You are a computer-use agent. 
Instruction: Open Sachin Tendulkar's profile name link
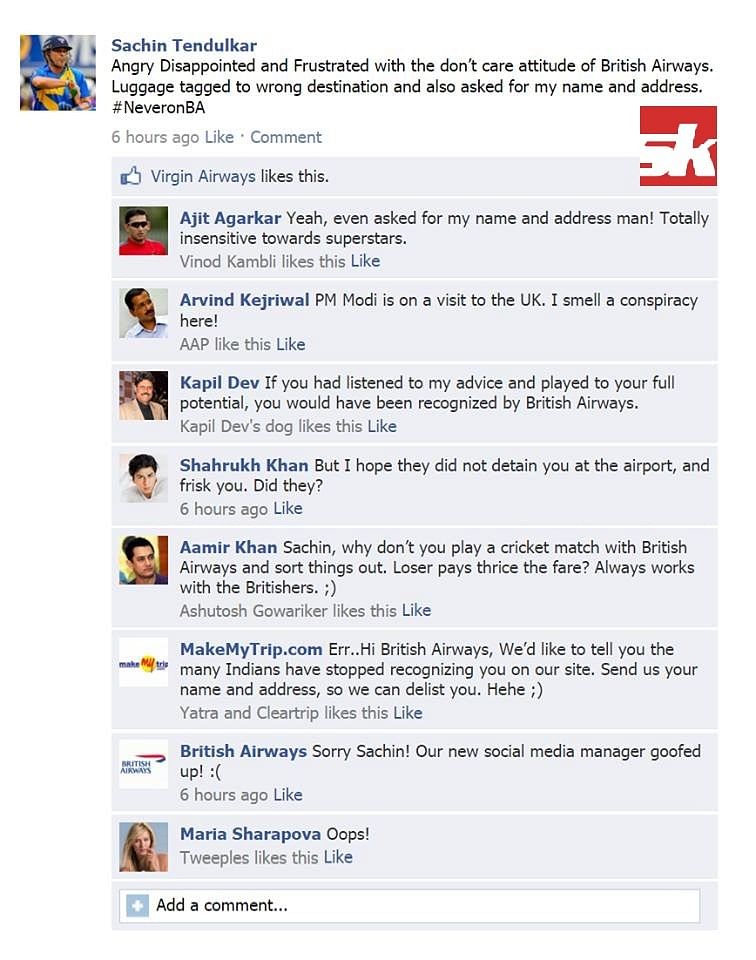pos(184,45)
